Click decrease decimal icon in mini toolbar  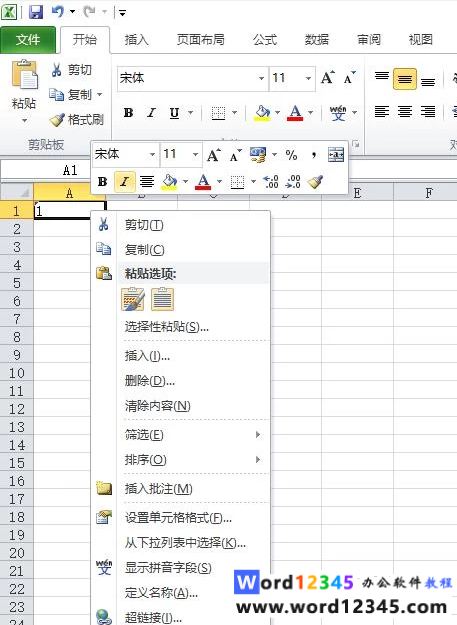[x=293, y=182]
